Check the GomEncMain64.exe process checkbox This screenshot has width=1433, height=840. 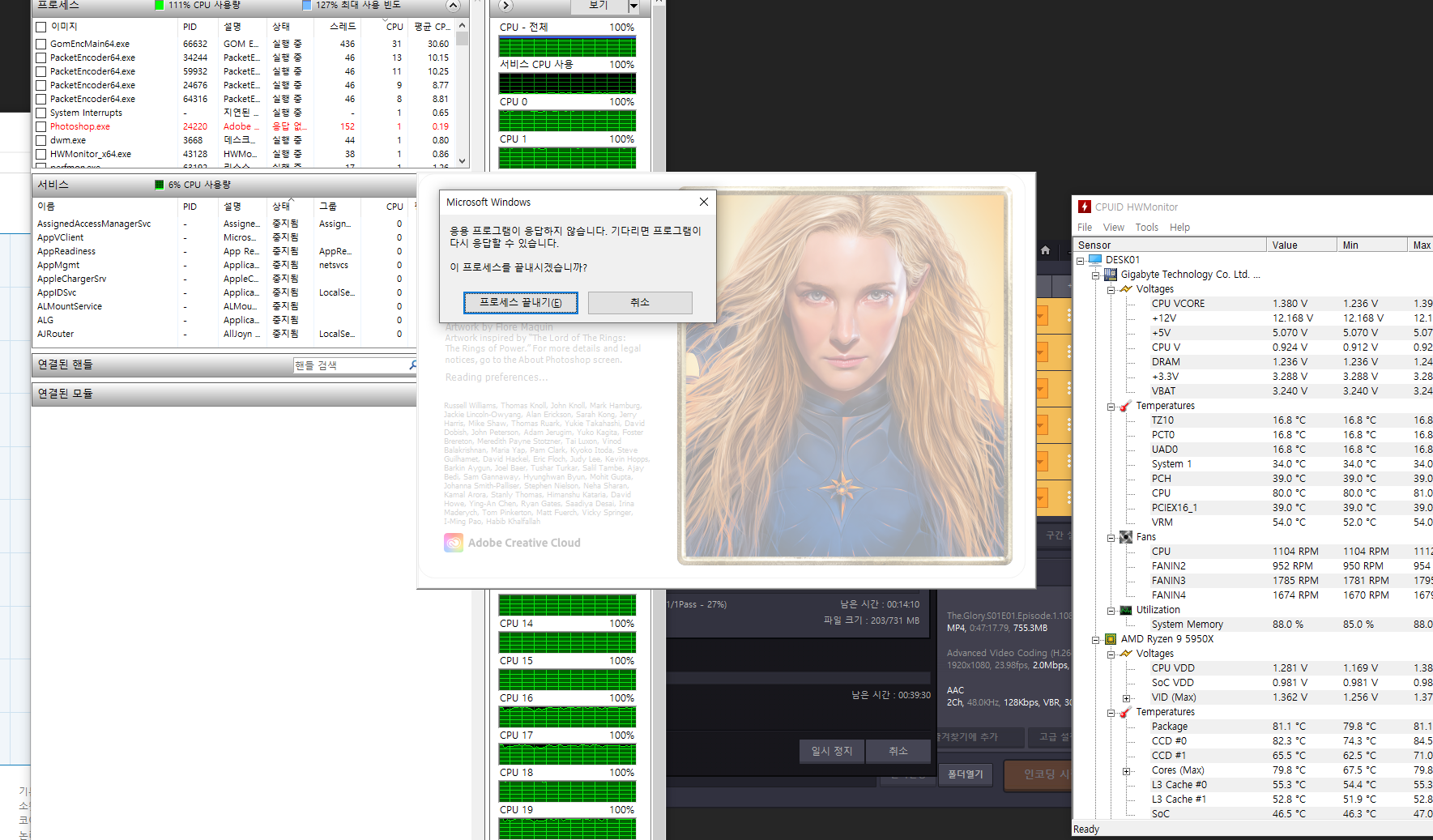[41, 44]
